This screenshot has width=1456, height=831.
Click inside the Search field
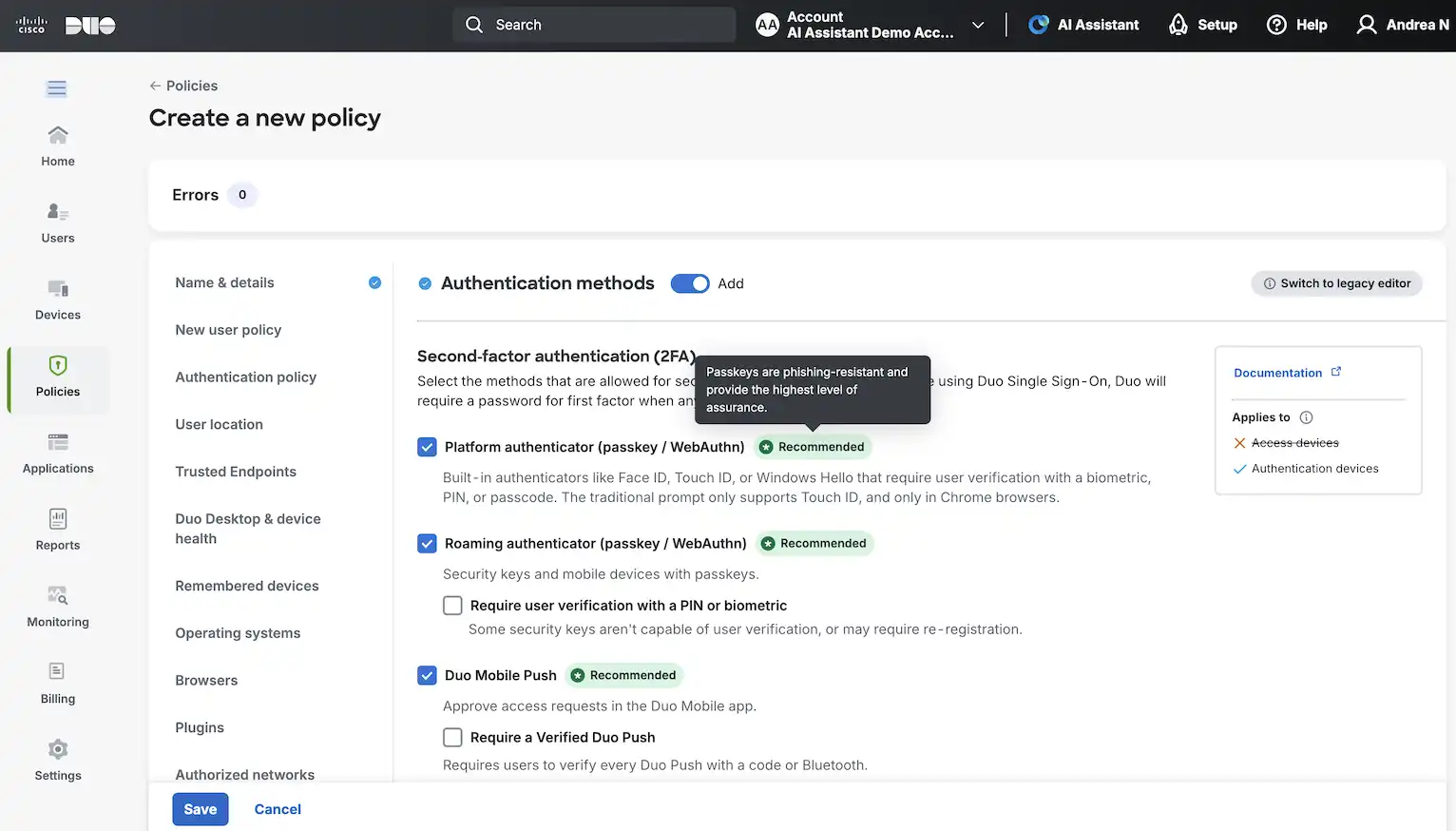[594, 25]
